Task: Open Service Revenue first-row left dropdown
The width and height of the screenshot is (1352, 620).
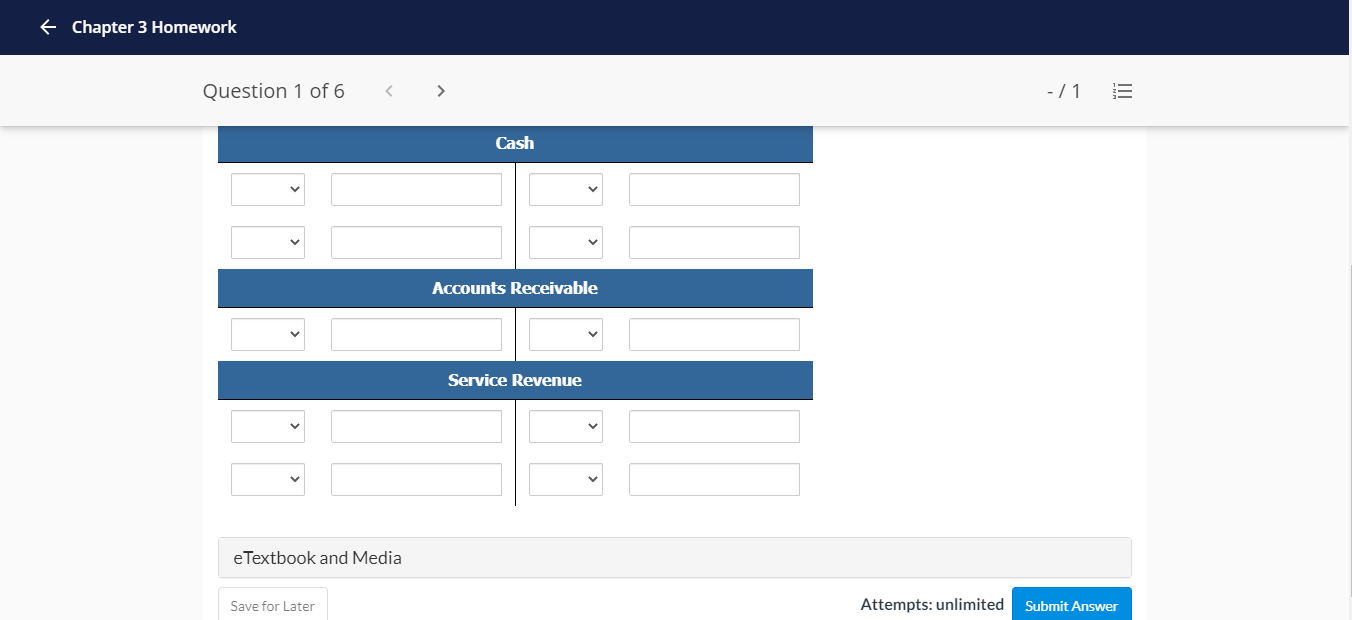Action: pyautogui.click(x=268, y=427)
